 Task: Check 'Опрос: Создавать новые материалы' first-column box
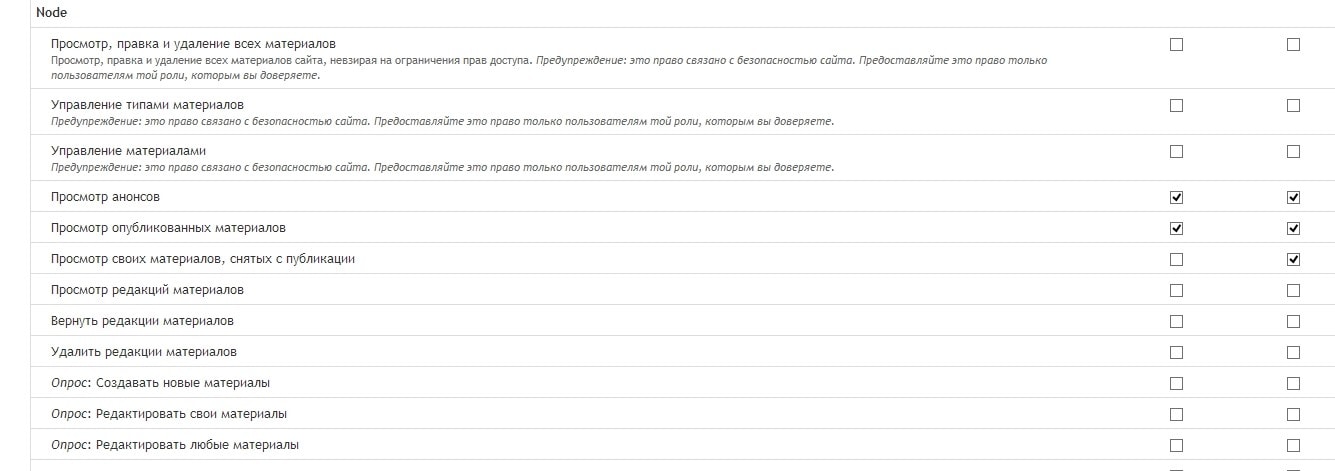click(x=1176, y=383)
